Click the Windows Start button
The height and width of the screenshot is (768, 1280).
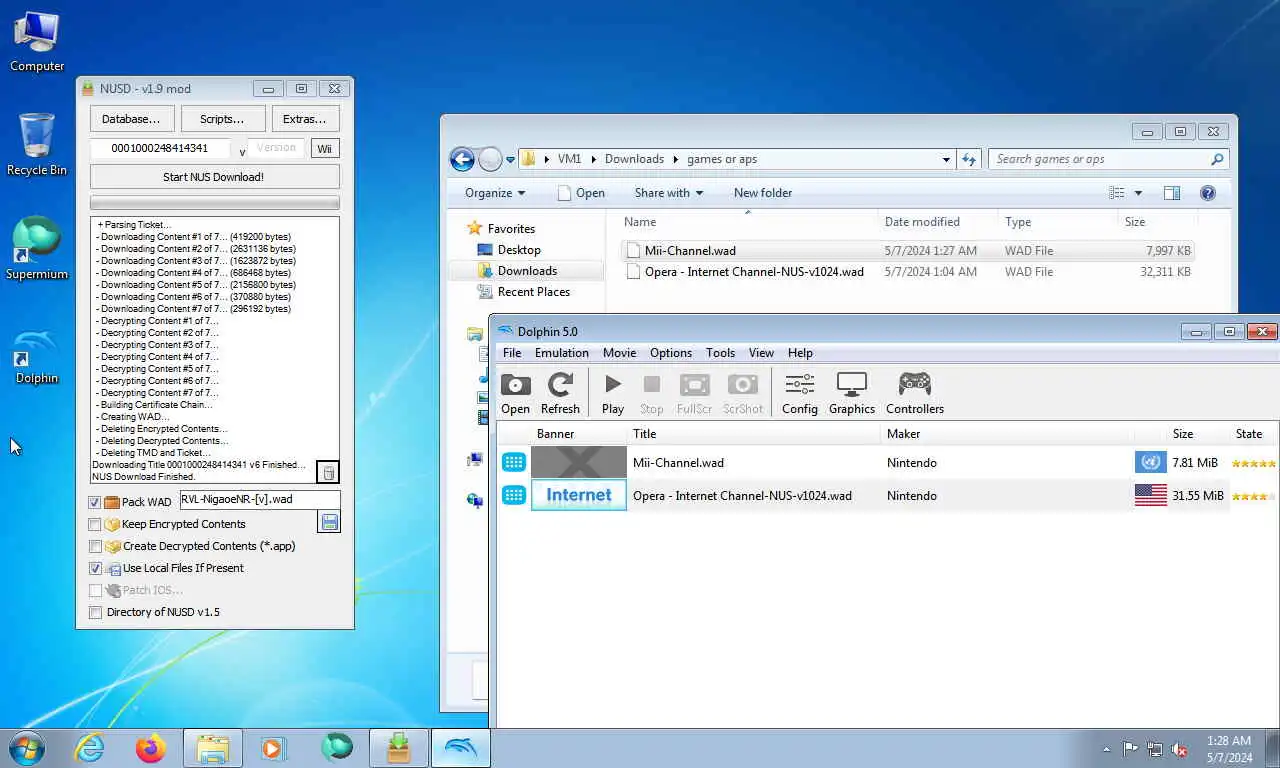tap(26, 748)
